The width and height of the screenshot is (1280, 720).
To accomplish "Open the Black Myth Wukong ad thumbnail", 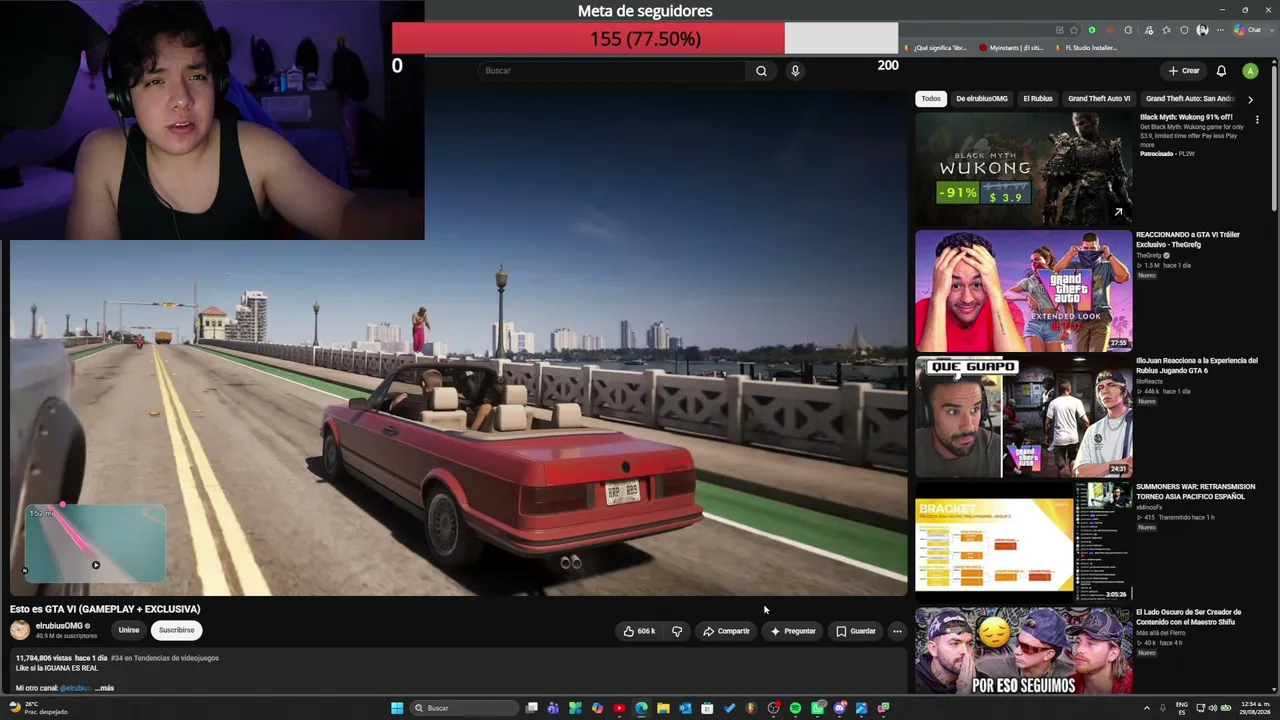I will [x=1023, y=168].
